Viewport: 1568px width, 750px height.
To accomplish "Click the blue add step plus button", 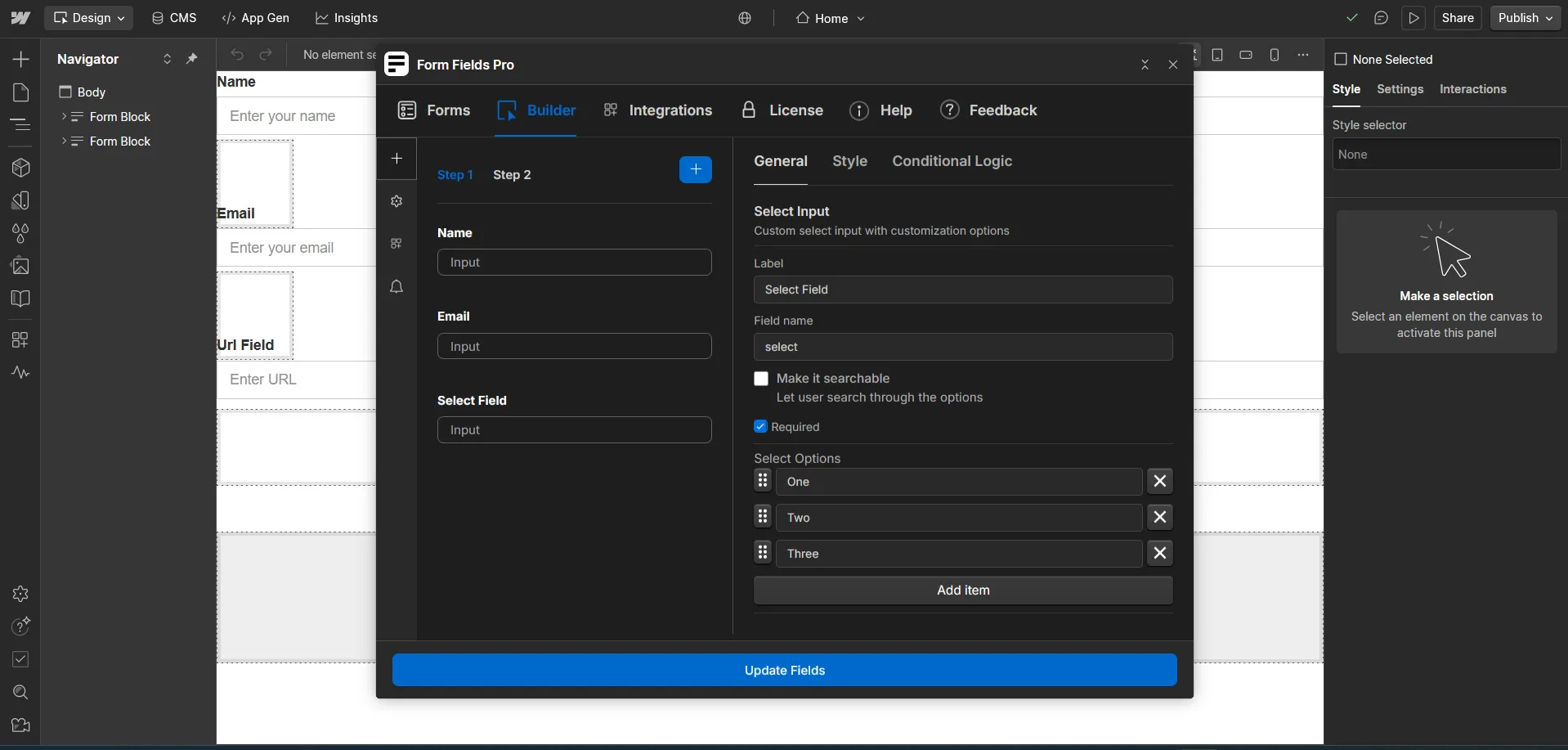I will (696, 169).
